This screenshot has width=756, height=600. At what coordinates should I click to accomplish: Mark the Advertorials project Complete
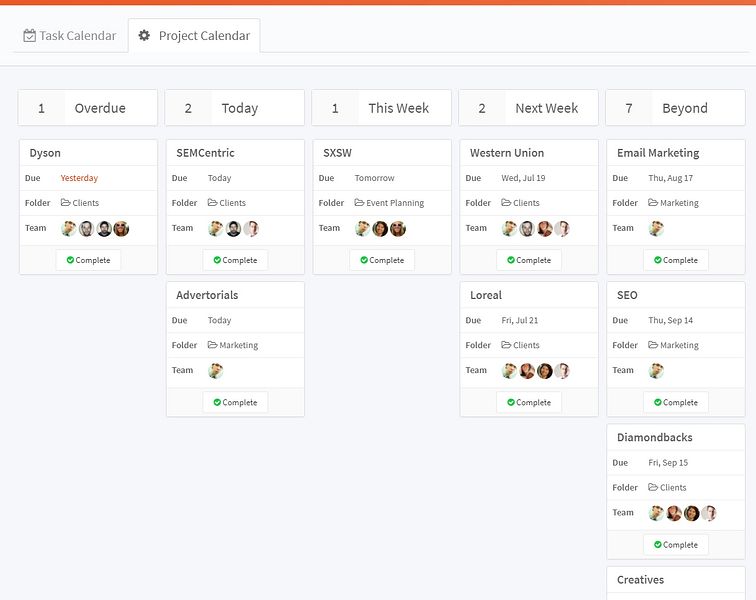coord(235,402)
